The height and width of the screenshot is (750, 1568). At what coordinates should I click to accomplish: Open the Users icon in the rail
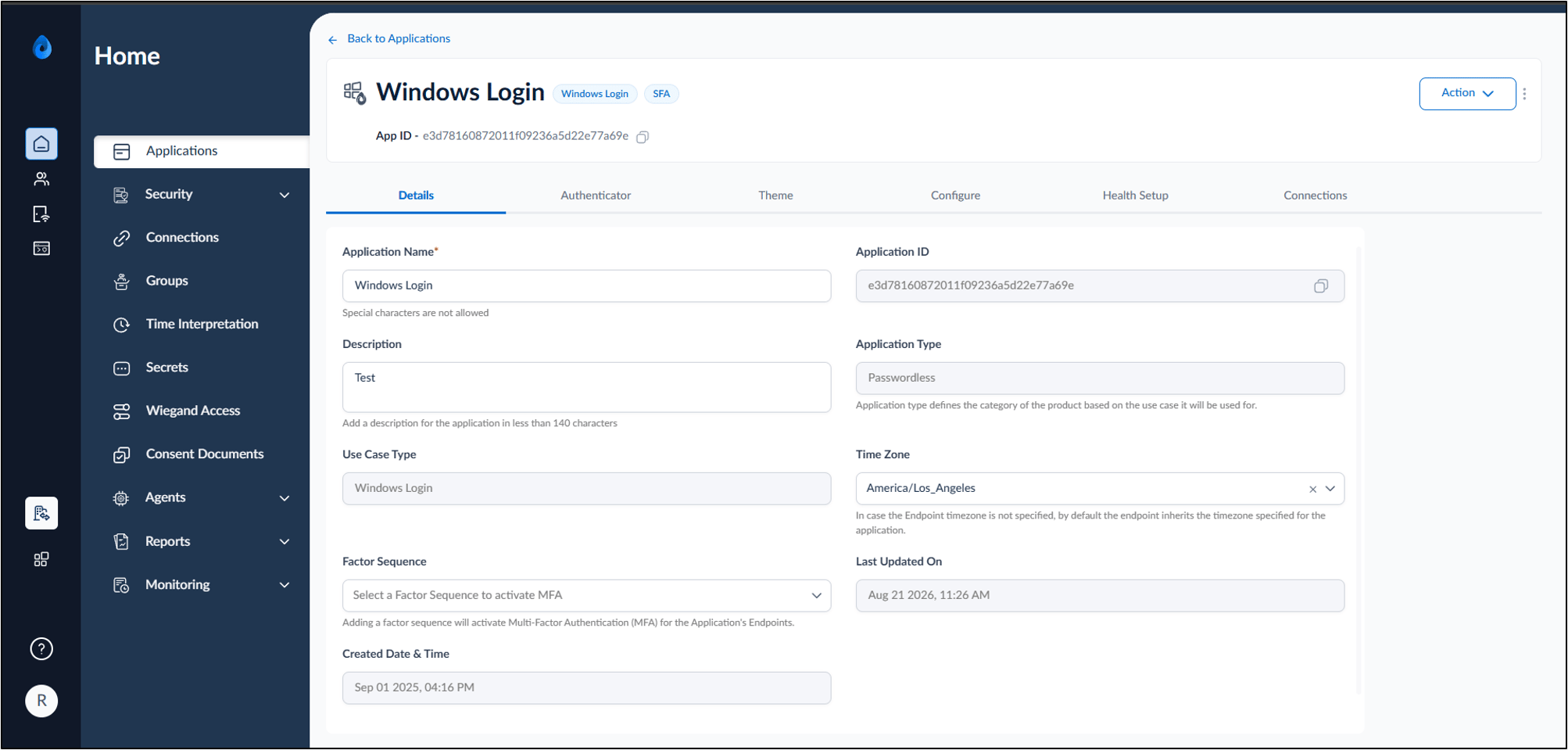(41, 179)
